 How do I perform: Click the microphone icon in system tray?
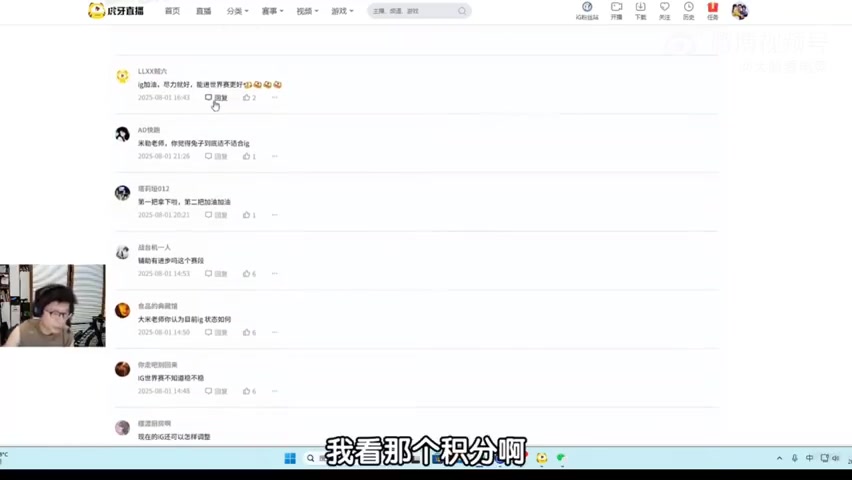(x=794, y=458)
